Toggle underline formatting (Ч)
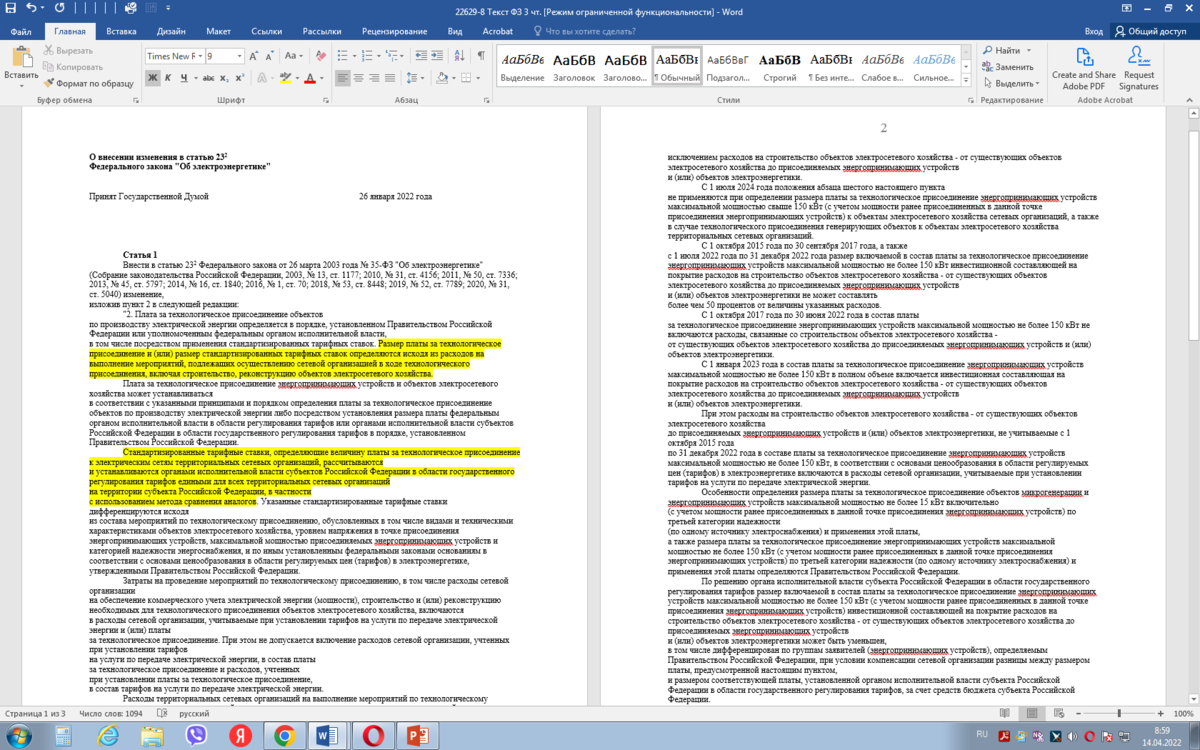The width and height of the screenshot is (1200, 750). coord(185,78)
